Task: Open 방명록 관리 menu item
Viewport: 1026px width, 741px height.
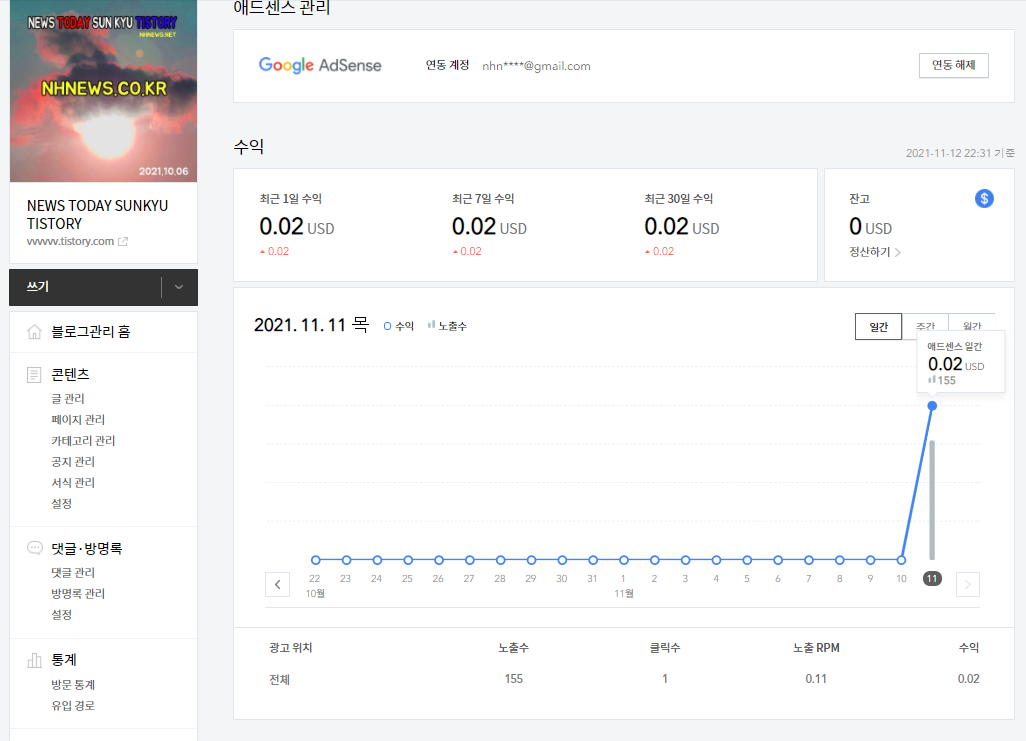Action: pyautogui.click(x=78, y=594)
